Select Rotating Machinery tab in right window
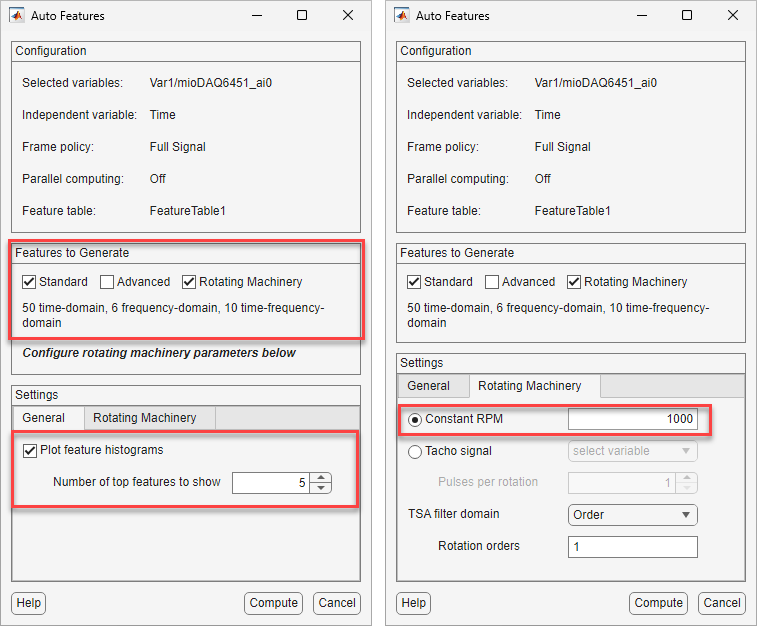757x626 pixels. tap(534, 386)
